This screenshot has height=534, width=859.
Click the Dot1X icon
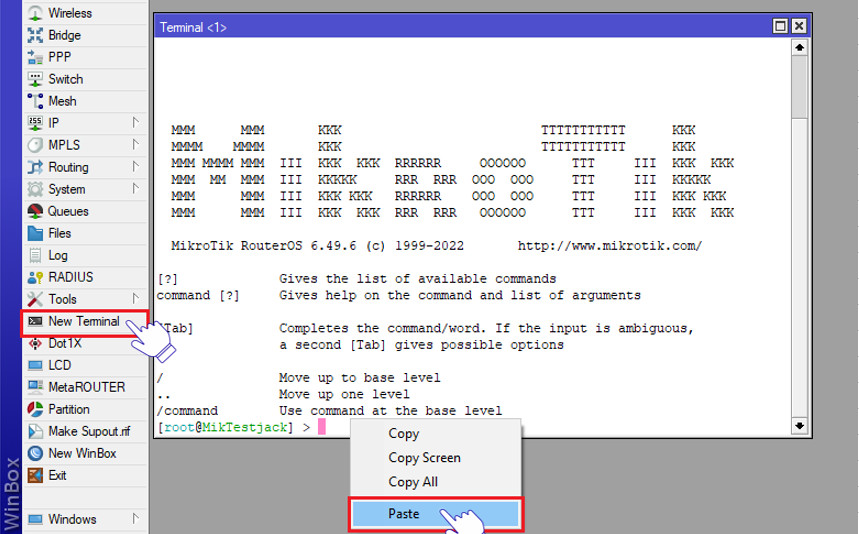(35, 343)
